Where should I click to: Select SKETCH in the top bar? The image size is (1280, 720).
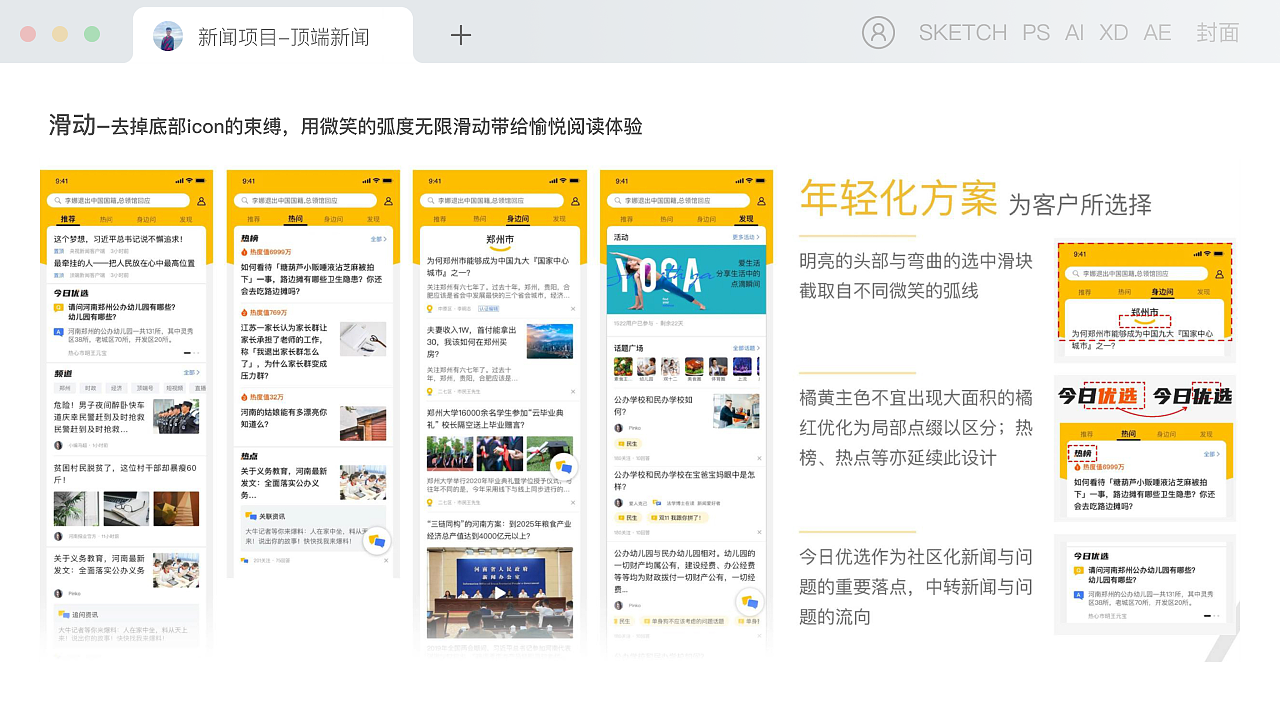point(963,33)
